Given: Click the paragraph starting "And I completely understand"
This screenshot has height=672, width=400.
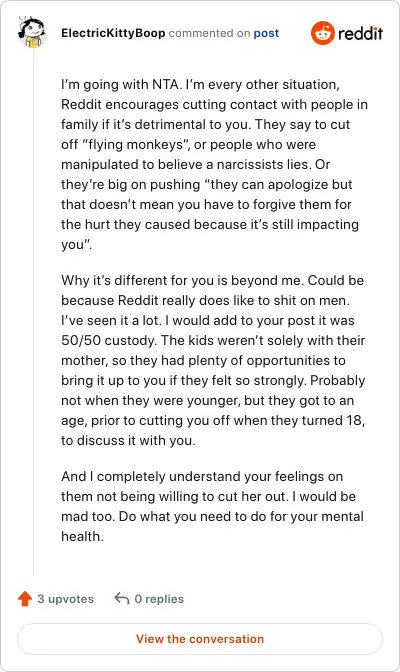Looking at the screenshot, I should [x=212, y=506].
